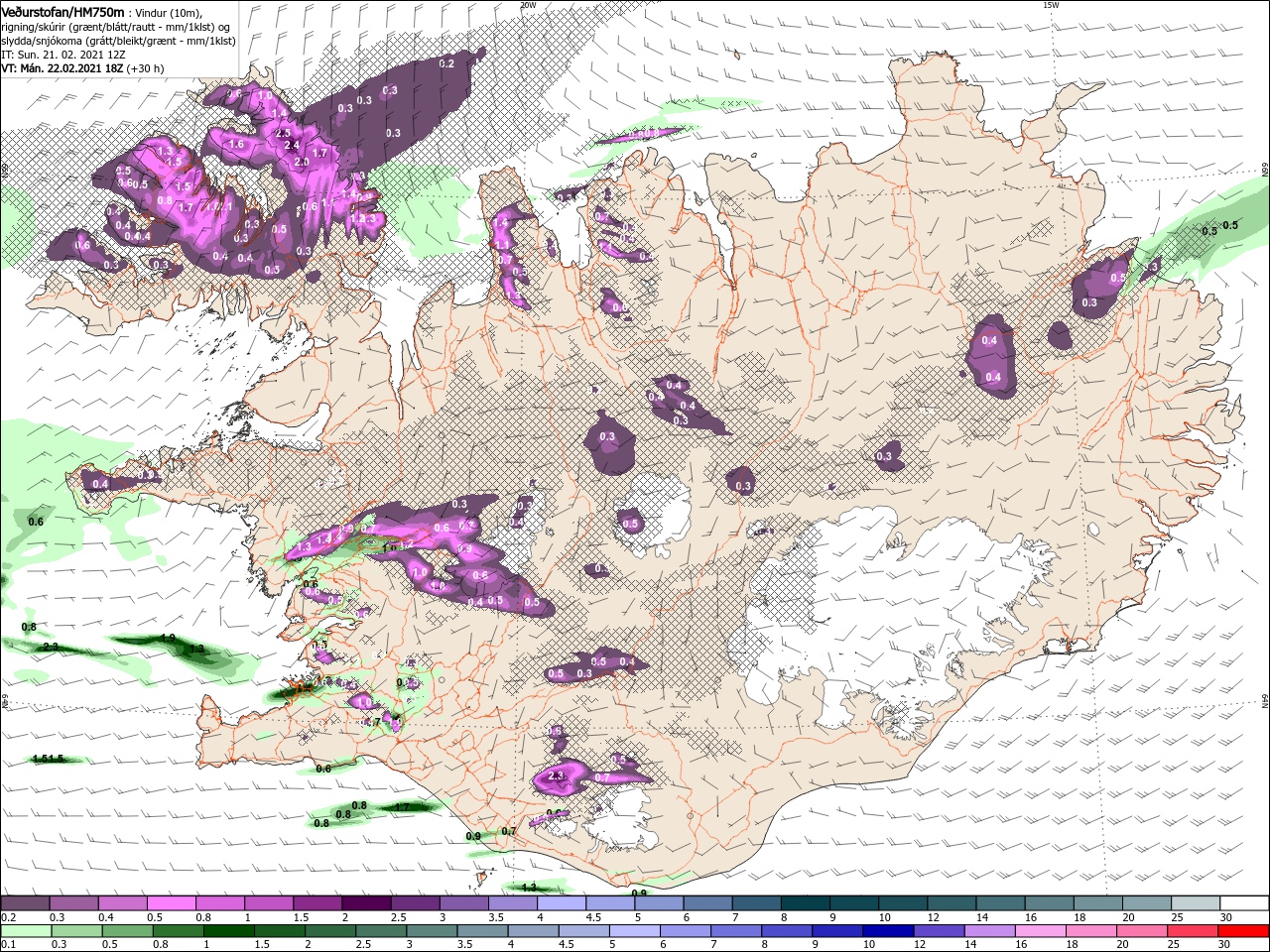This screenshot has height=952, width=1270.
Task: Click the bright pink 0.5–0.8 snow legend swatch
Action: [x=171, y=903]
